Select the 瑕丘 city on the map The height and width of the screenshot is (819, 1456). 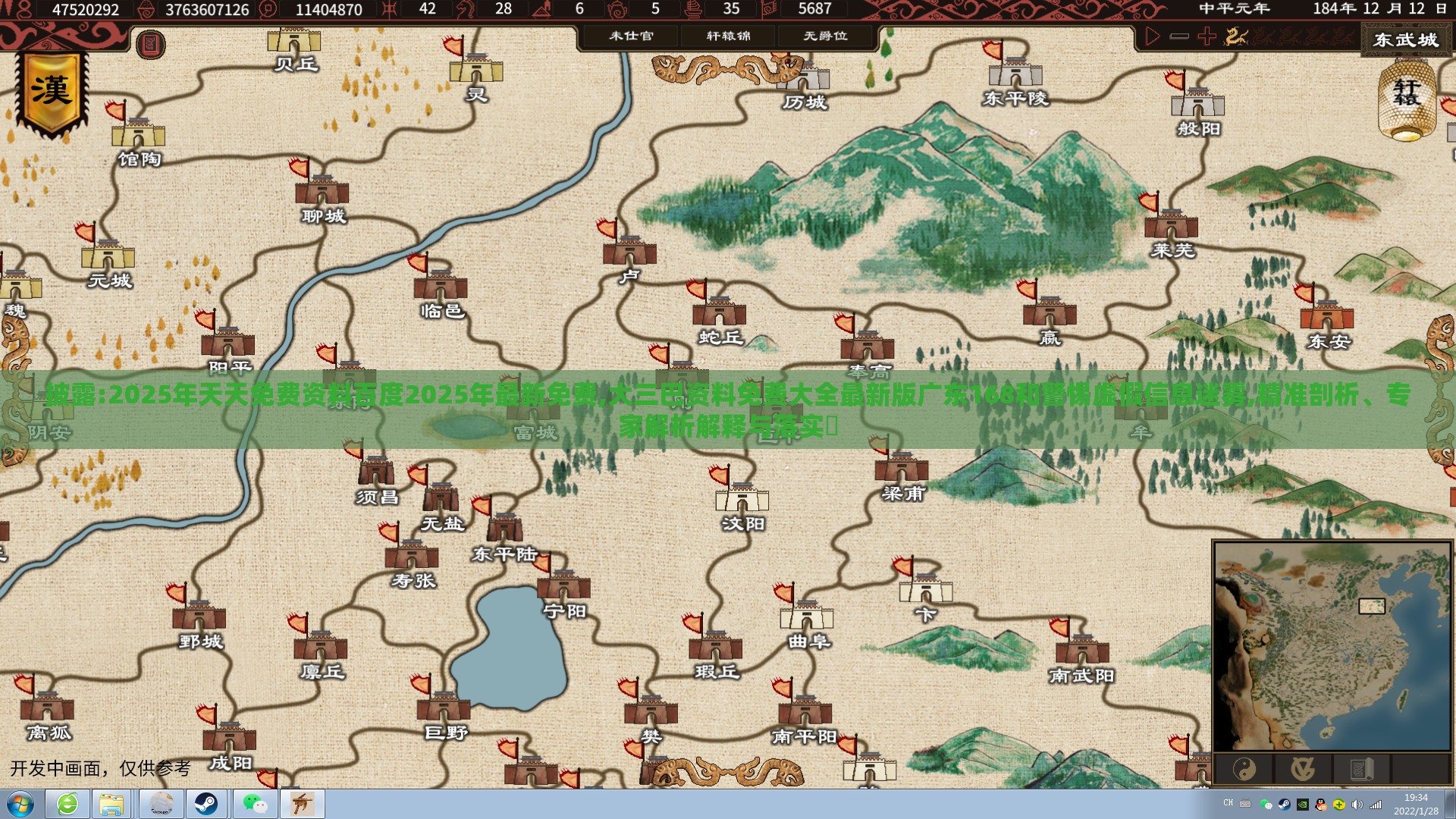click(716, 645)
